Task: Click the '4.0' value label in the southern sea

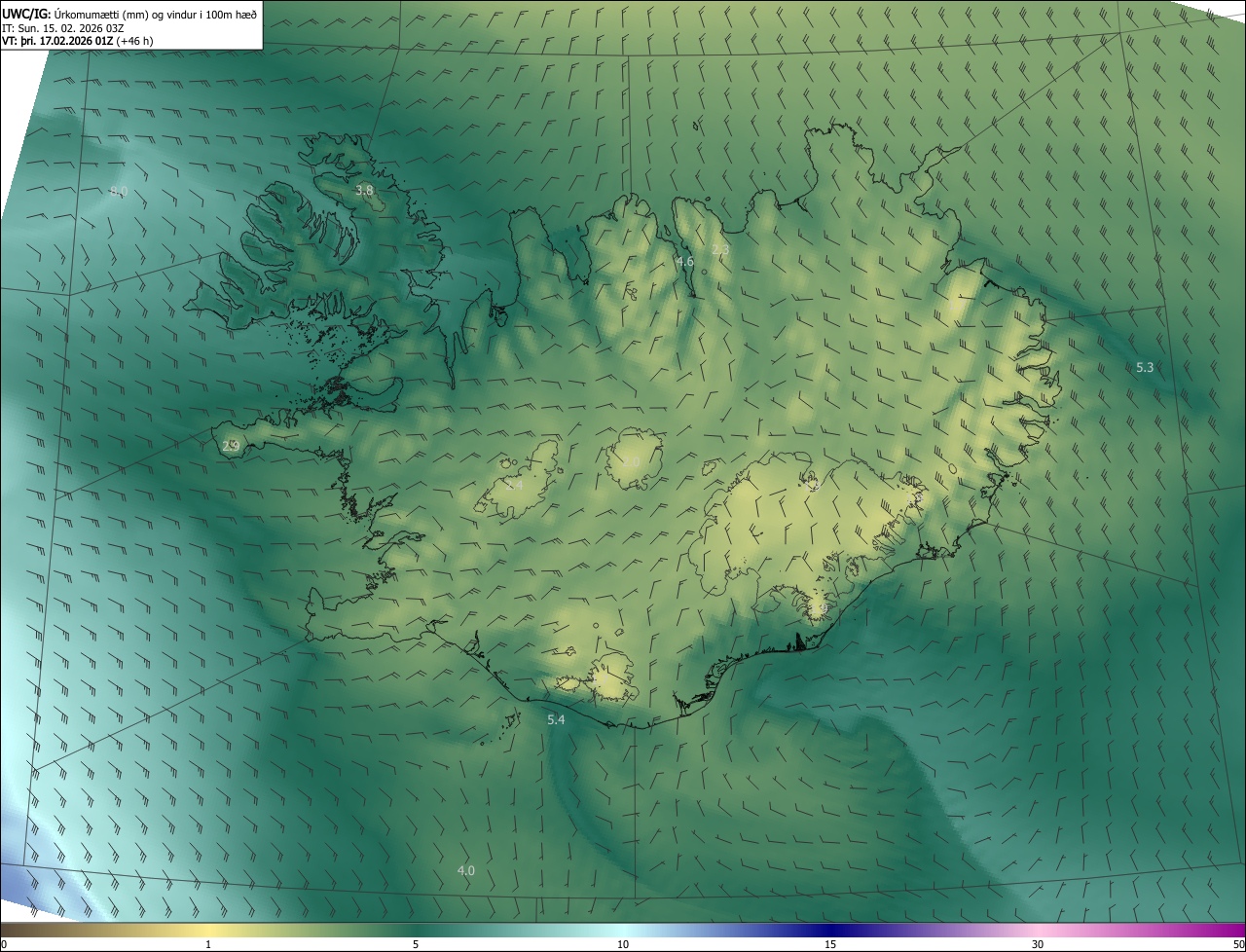Action: pyautogui.click(x=466, y=871)
